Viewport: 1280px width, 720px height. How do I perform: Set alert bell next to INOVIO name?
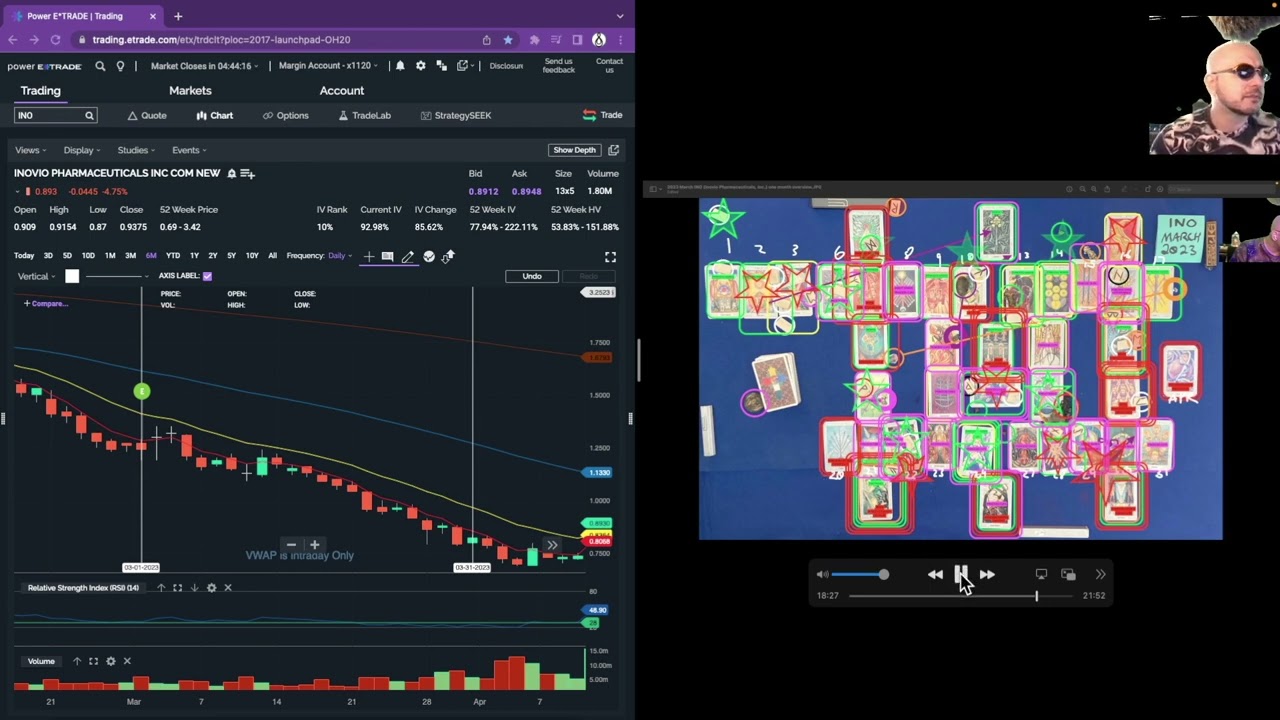pos(231,173)
